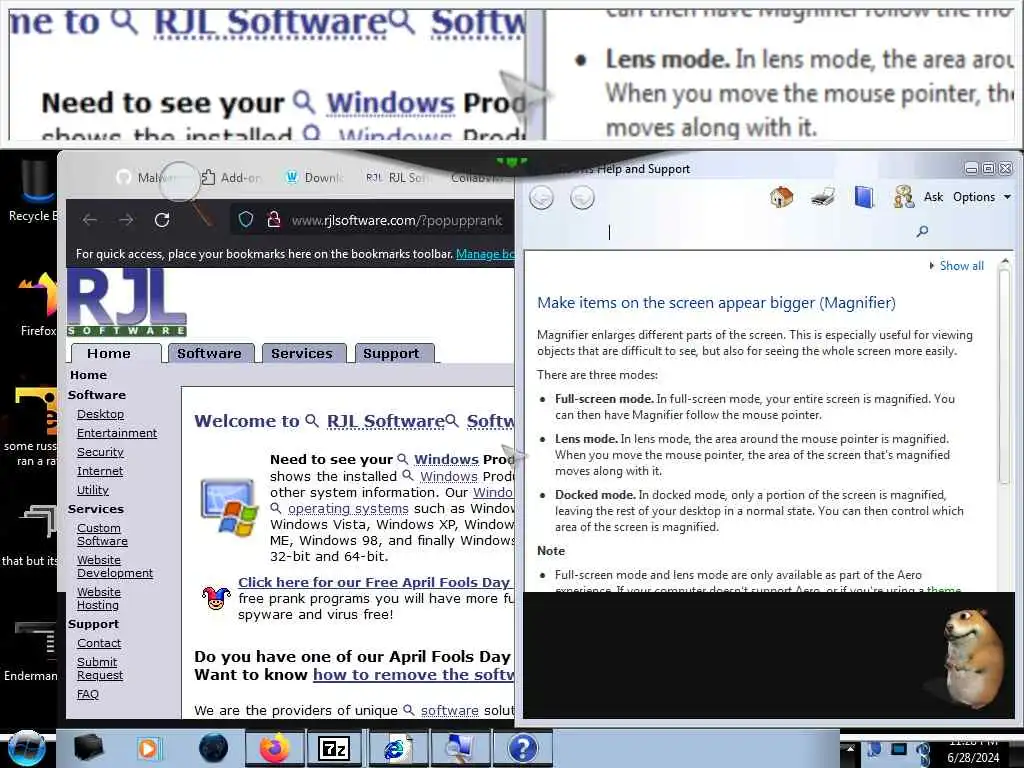Switch to the Add-ons tab in Firefox
Image resolution: width=1024 pixels, height=768 pixels.
coord(232,178)
